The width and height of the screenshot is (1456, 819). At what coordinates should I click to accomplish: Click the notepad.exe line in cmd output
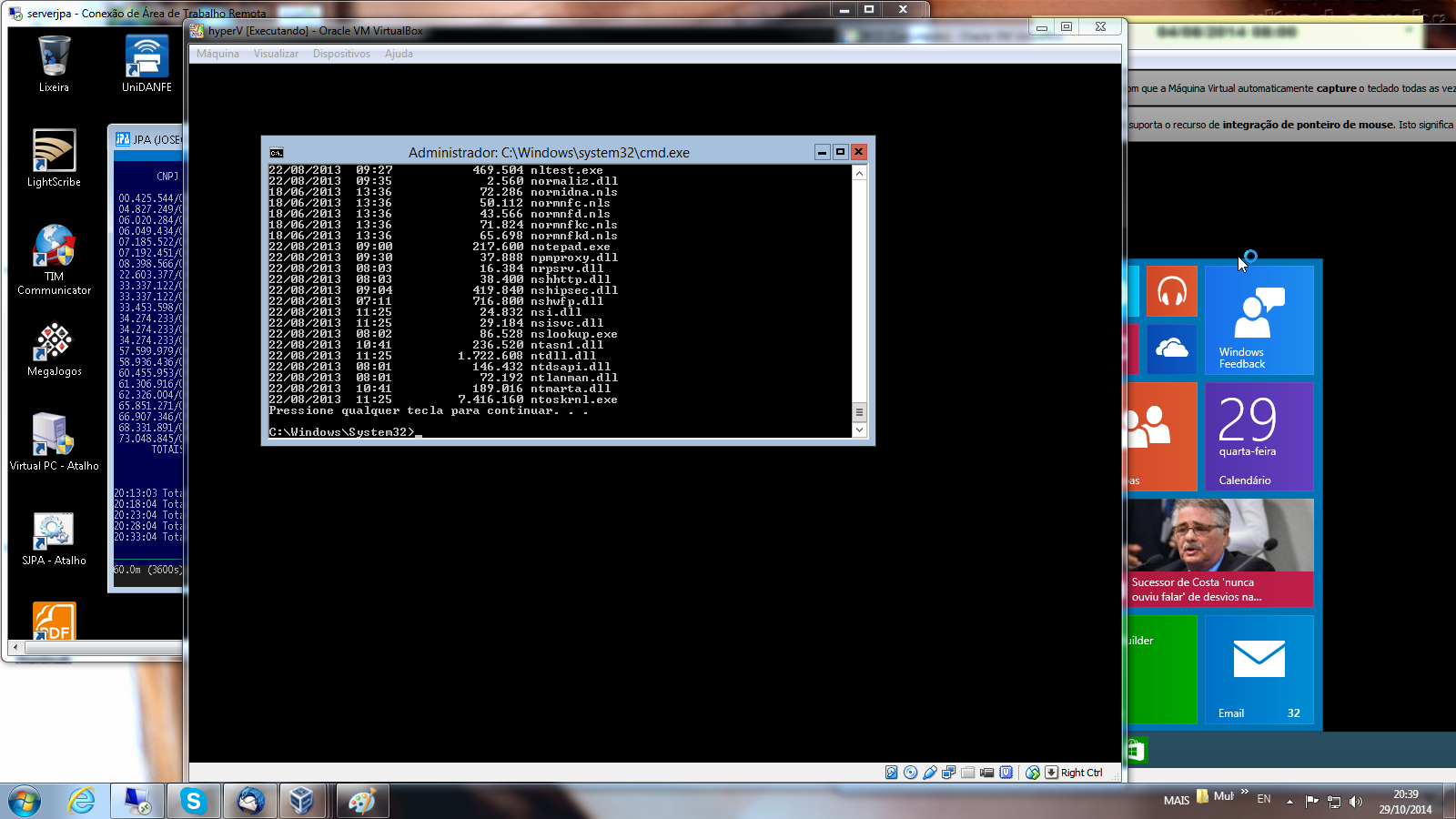pyautogui.click(x=440, y=247)
